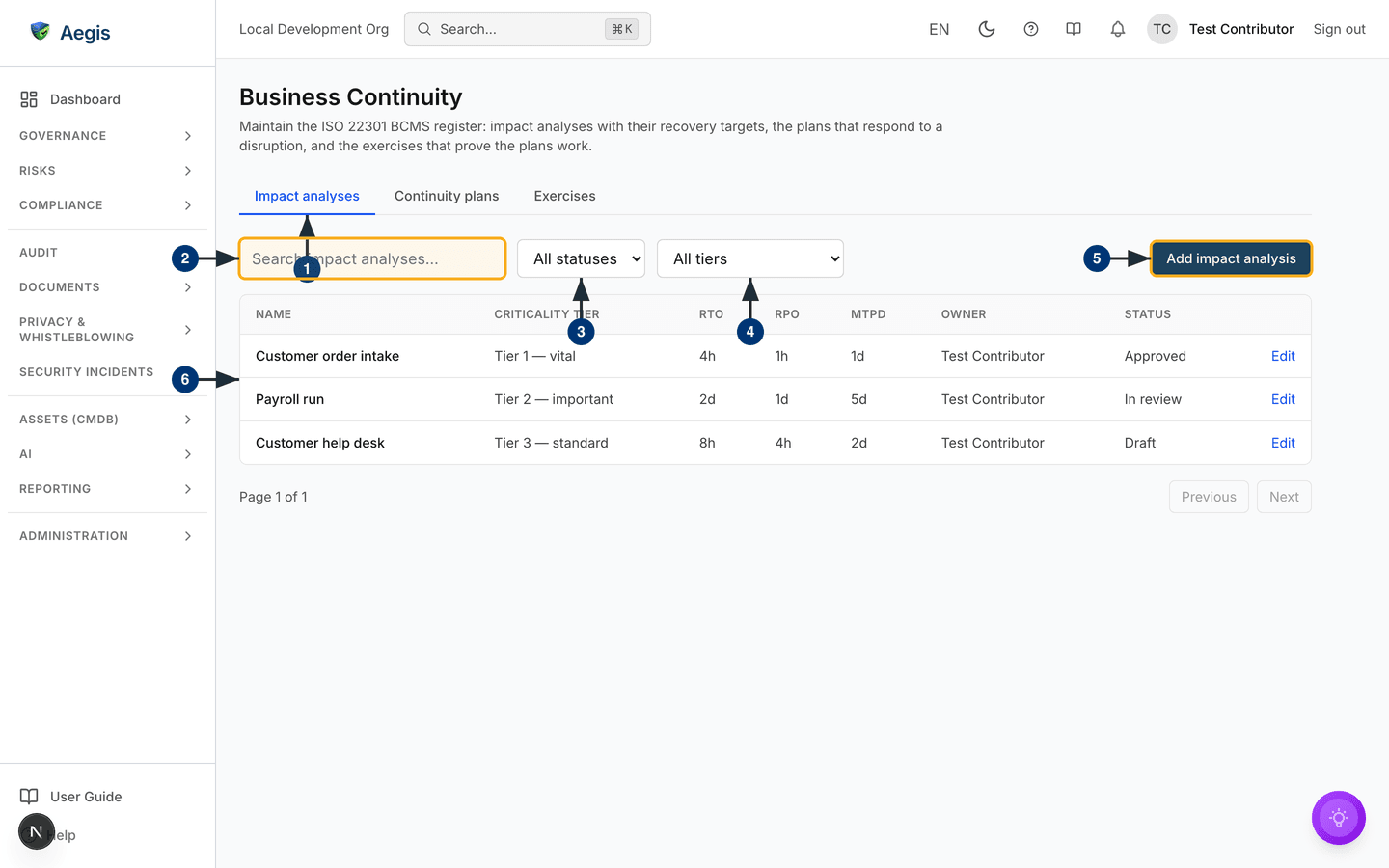
Task: Toggle dark mode moon icon
Action: coord(987,29)
